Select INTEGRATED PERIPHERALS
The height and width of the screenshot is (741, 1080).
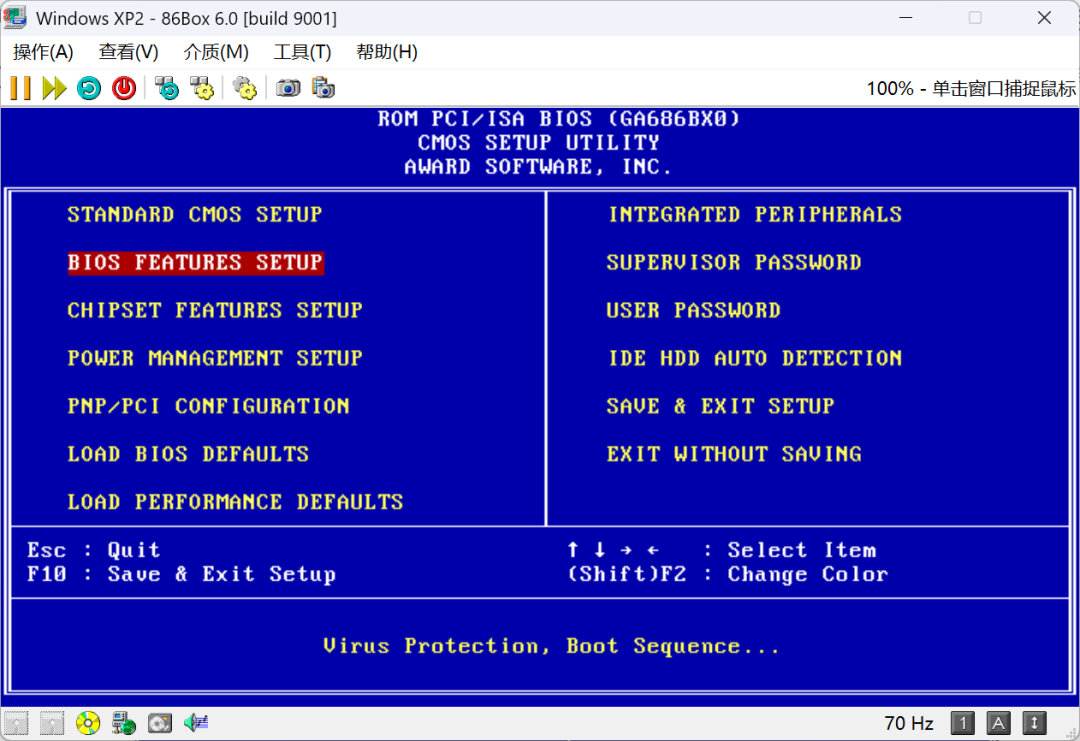click(755, 215)
